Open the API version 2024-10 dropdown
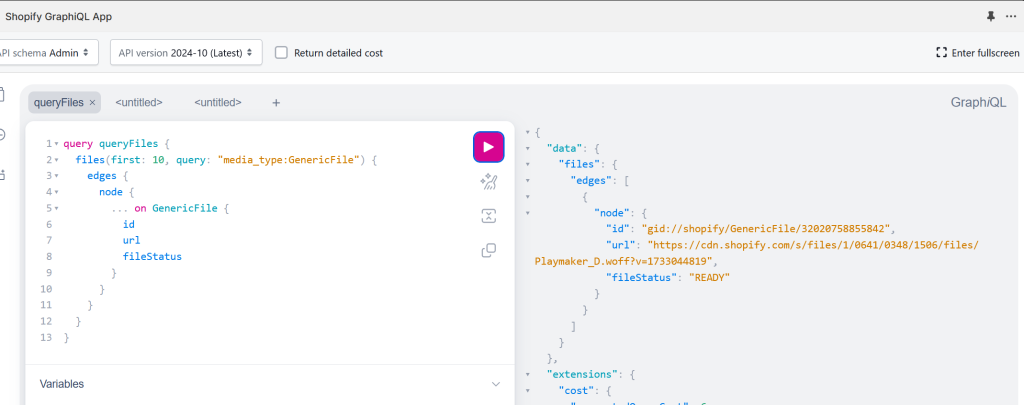The height and width of the screenshot is (405, 1024). coord(185,52)
